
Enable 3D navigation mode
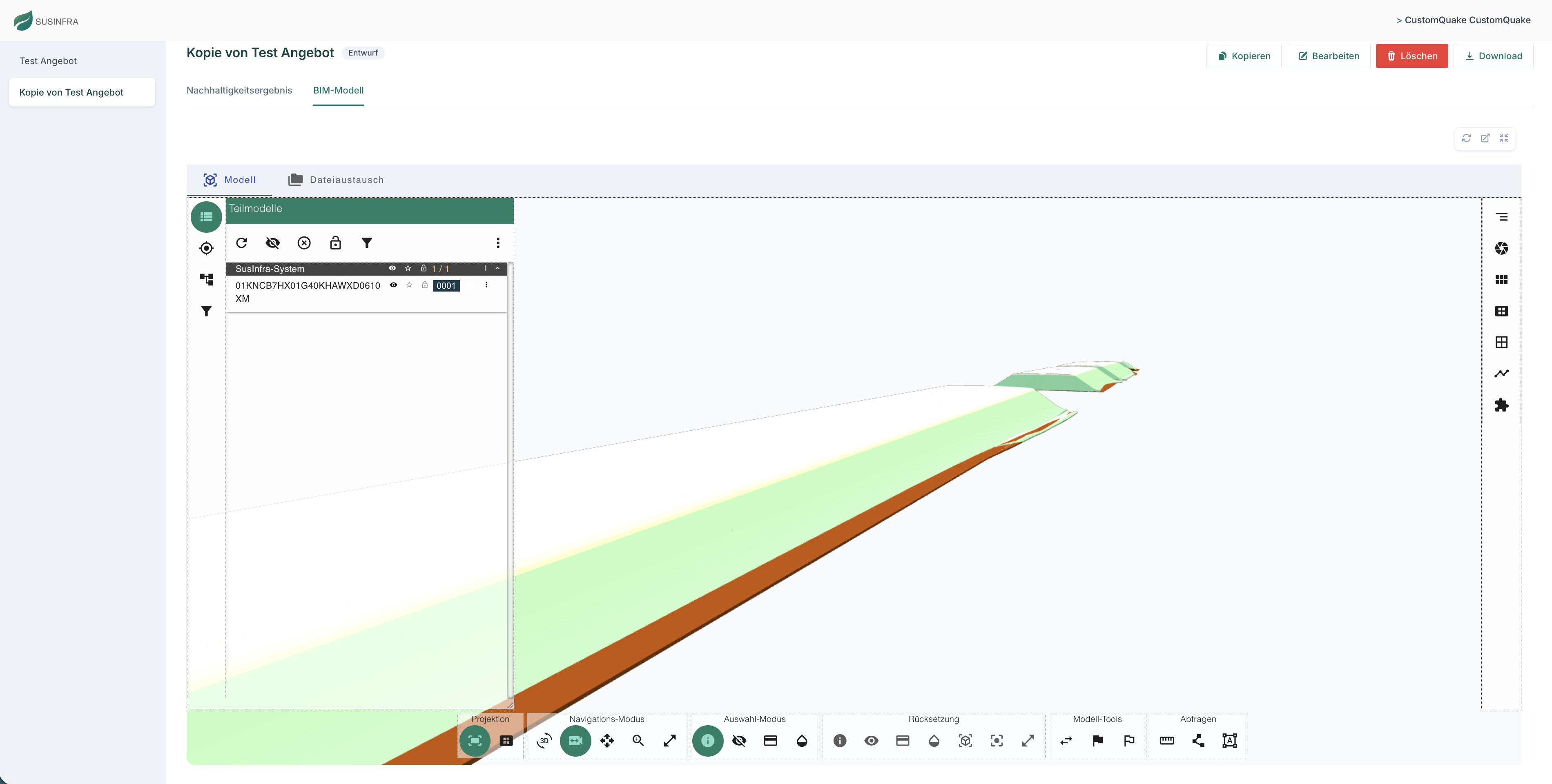point(544,741)
